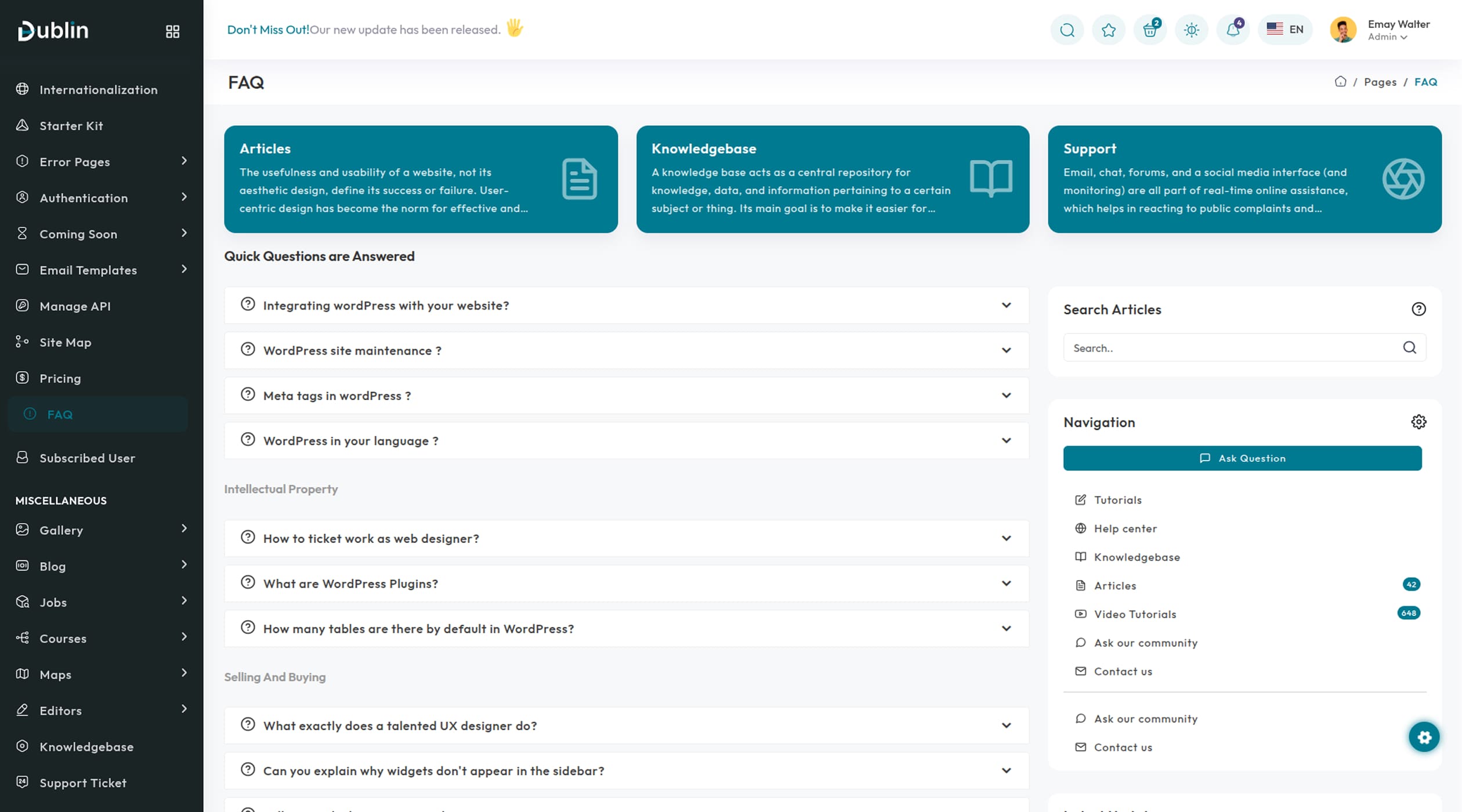
Task: Click the Search Articles input field
Action: [x=1230, y=347]
